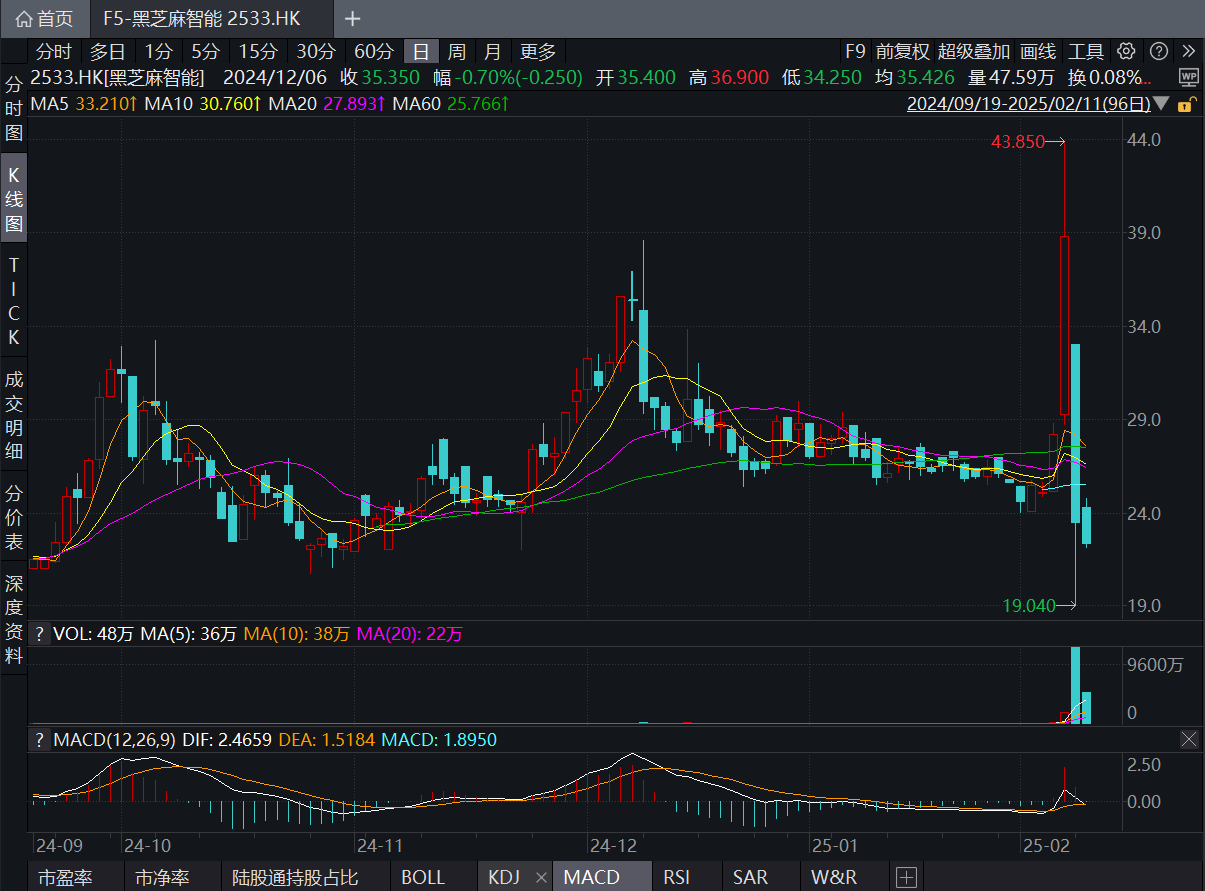Click the 2533.HK[黑芝麻智能] stock name
1205x891 pixels.
tap(118, 78)
